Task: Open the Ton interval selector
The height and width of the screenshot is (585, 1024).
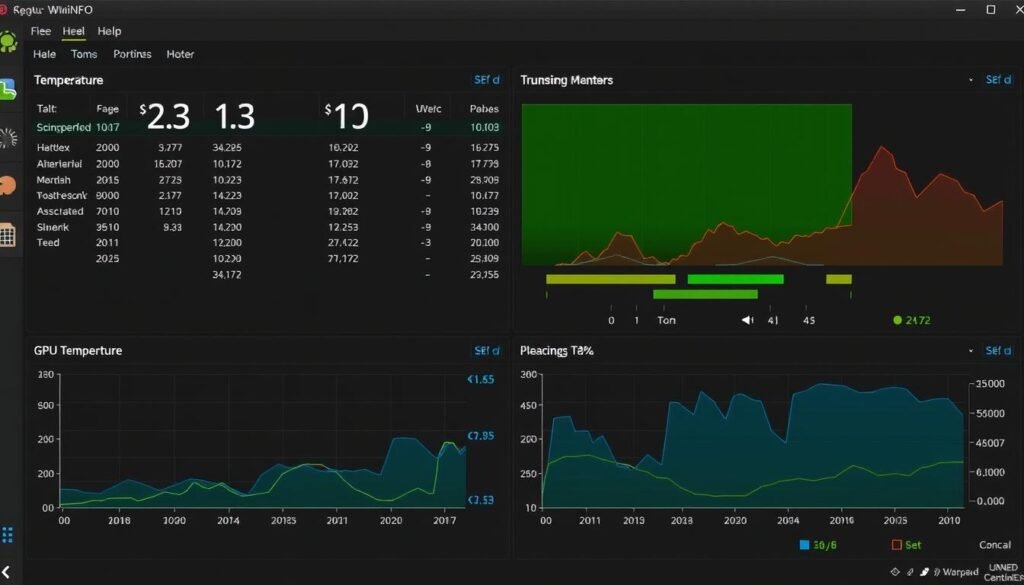Action: (x=667, y=320)
